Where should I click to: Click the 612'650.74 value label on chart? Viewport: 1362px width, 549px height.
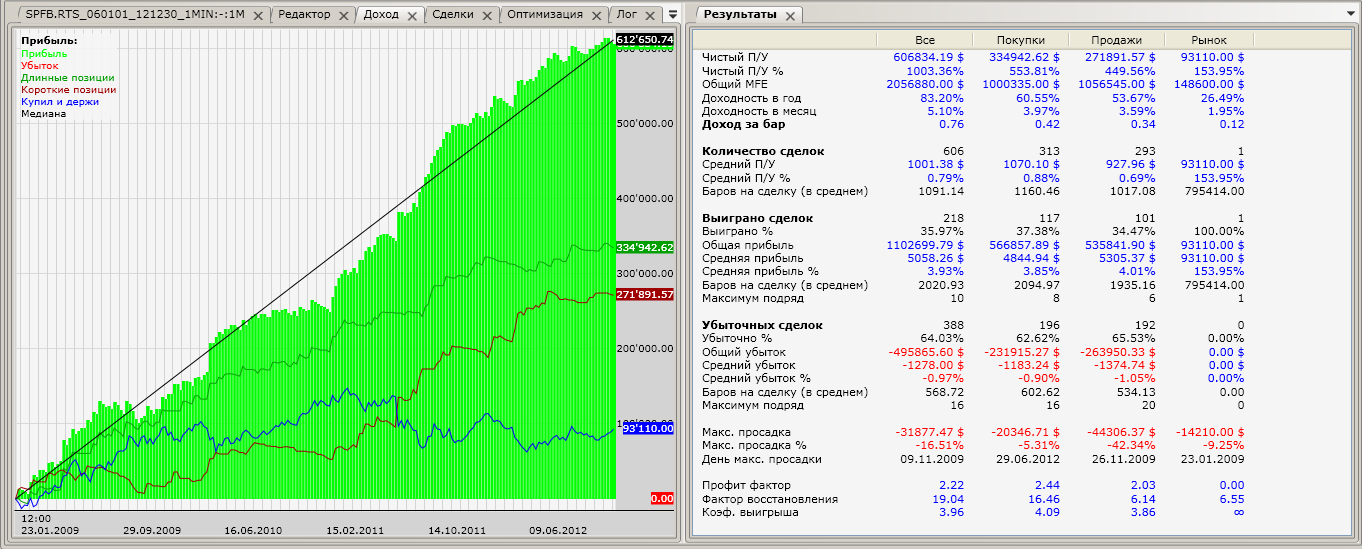[x=645, y=40]
